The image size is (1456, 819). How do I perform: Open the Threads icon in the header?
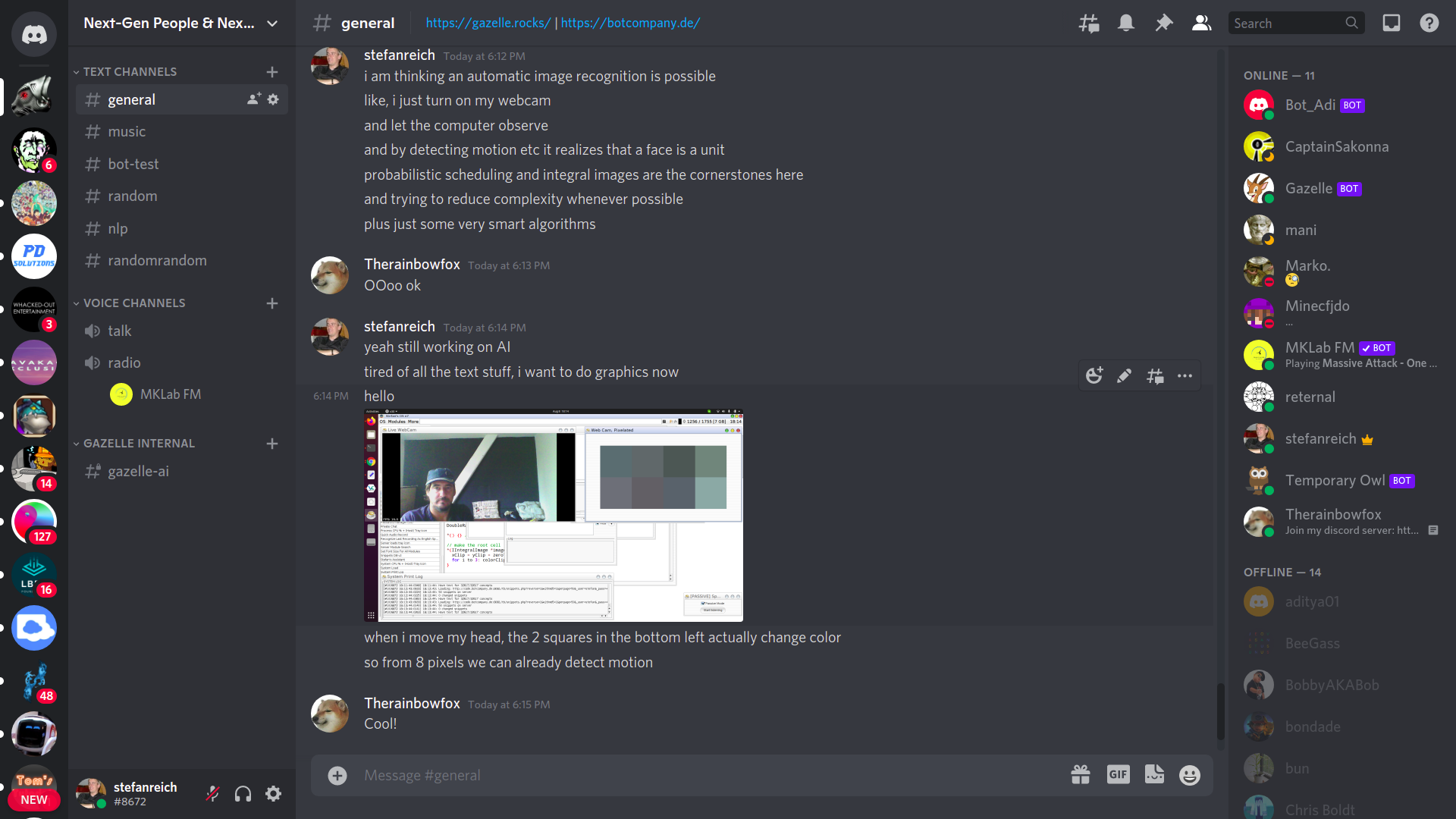pos(1089,23)
